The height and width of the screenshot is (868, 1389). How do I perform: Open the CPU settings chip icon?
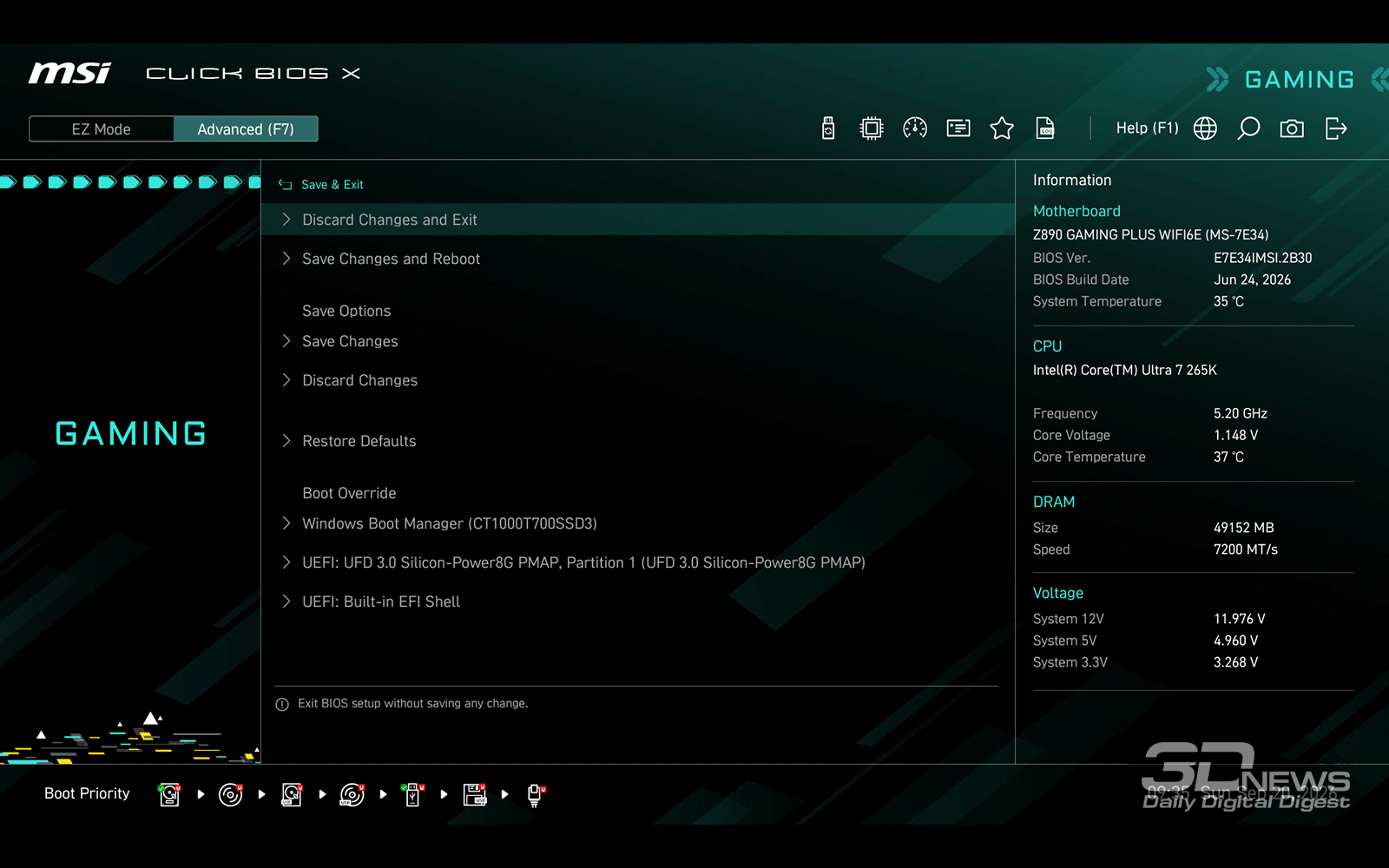tap(871, 128)
